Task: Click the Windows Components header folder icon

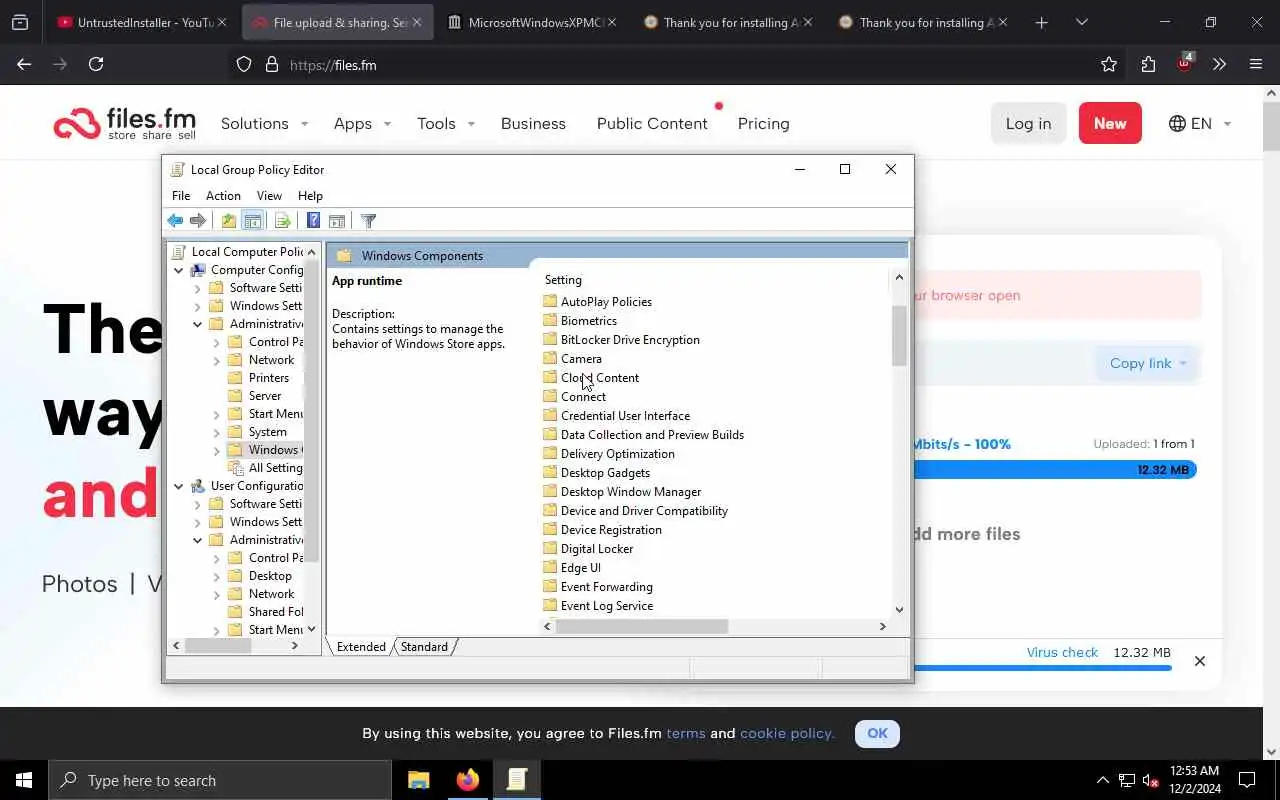Action: tap(344, 256)
